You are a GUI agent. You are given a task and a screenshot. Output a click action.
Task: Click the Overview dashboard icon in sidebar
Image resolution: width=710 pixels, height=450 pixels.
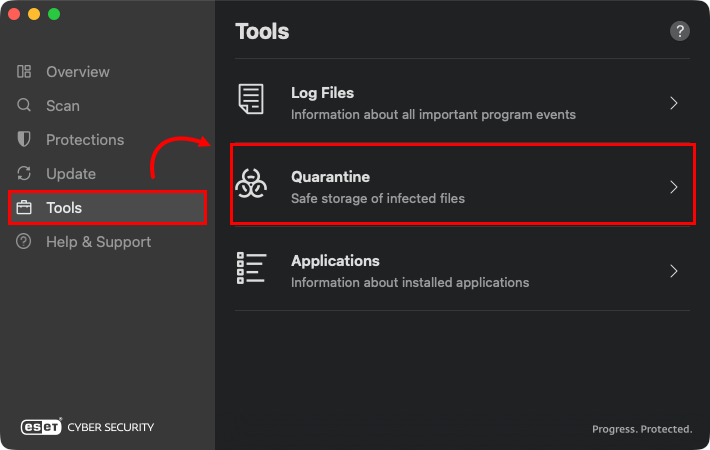click(25, 72)
